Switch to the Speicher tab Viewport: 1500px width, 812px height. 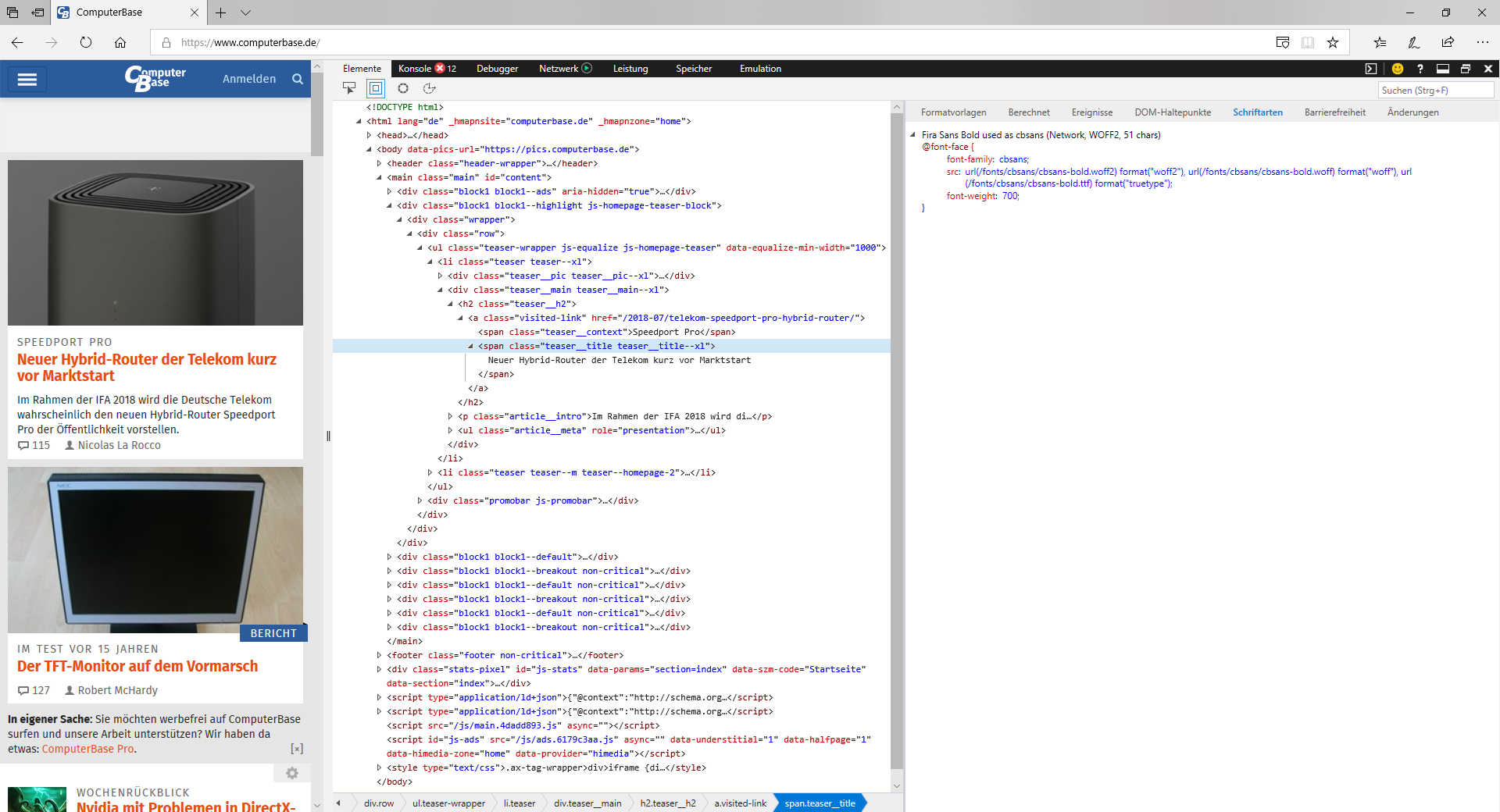pyautogui.click(x=694, y=69)
